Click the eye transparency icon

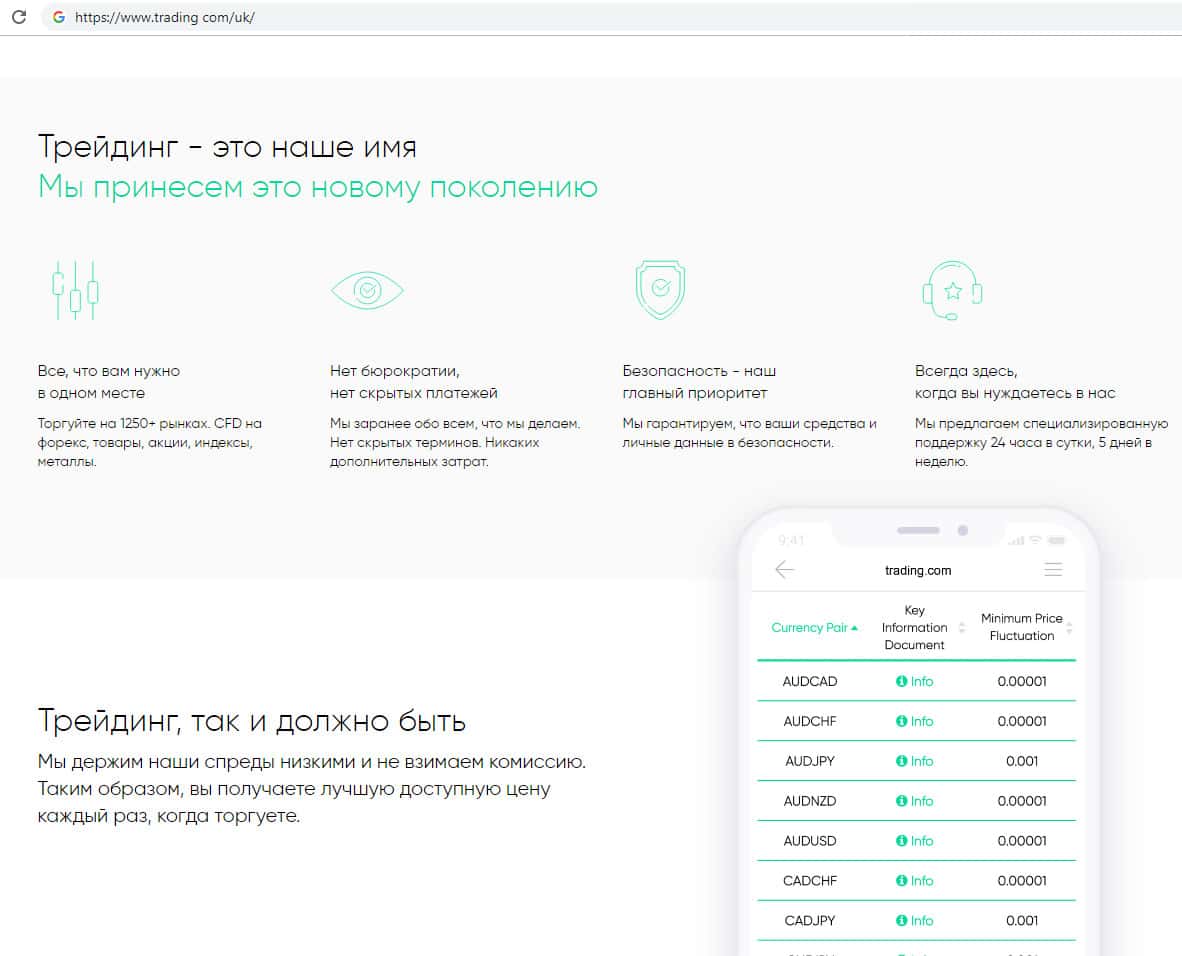(x=367, y=291)
